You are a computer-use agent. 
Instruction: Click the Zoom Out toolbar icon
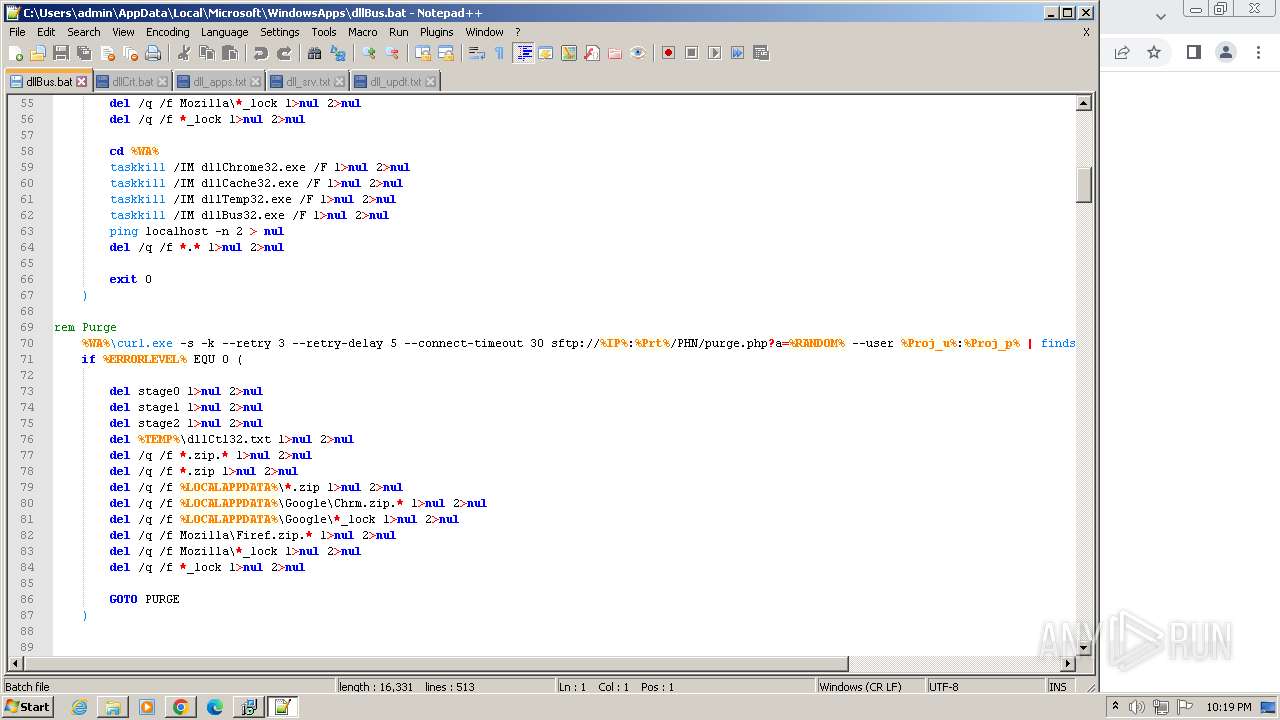(392, 53)
